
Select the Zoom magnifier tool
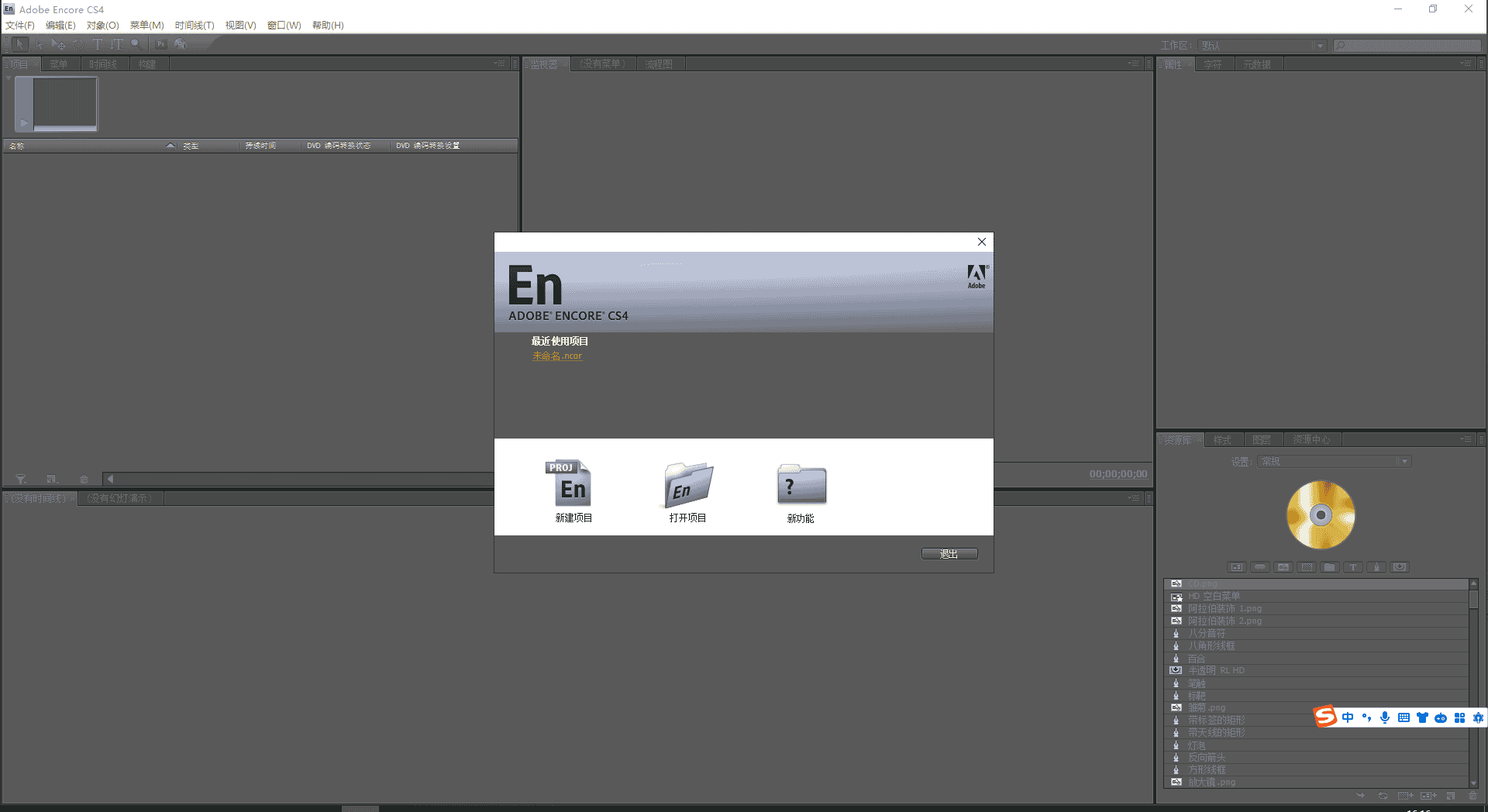point(136,44)
